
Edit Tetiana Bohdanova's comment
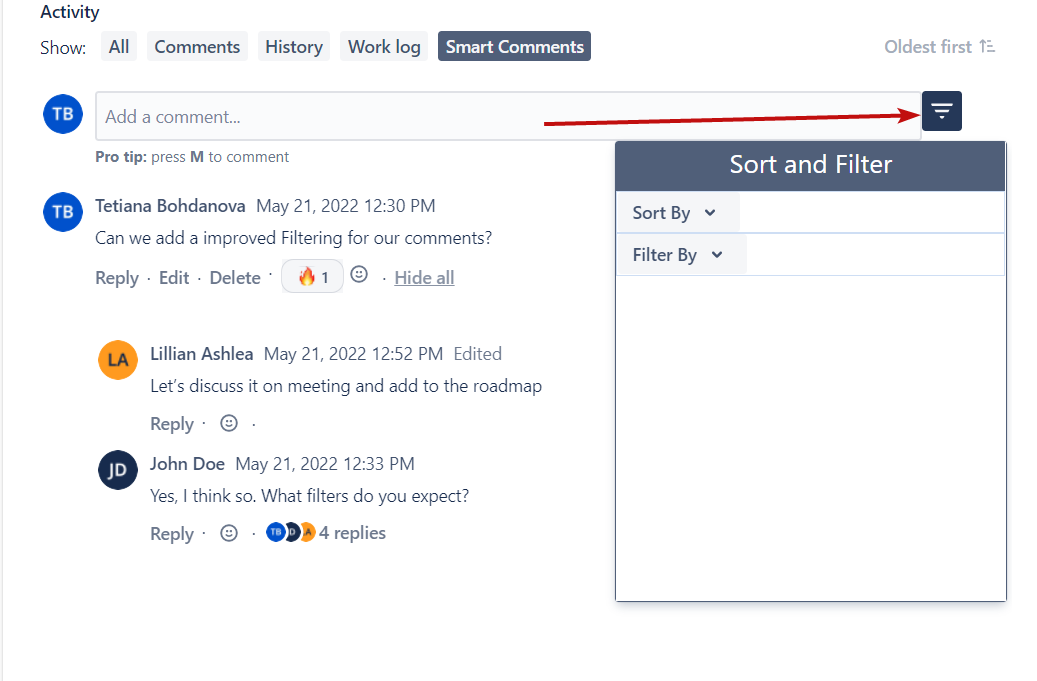[x=174, y=278]
